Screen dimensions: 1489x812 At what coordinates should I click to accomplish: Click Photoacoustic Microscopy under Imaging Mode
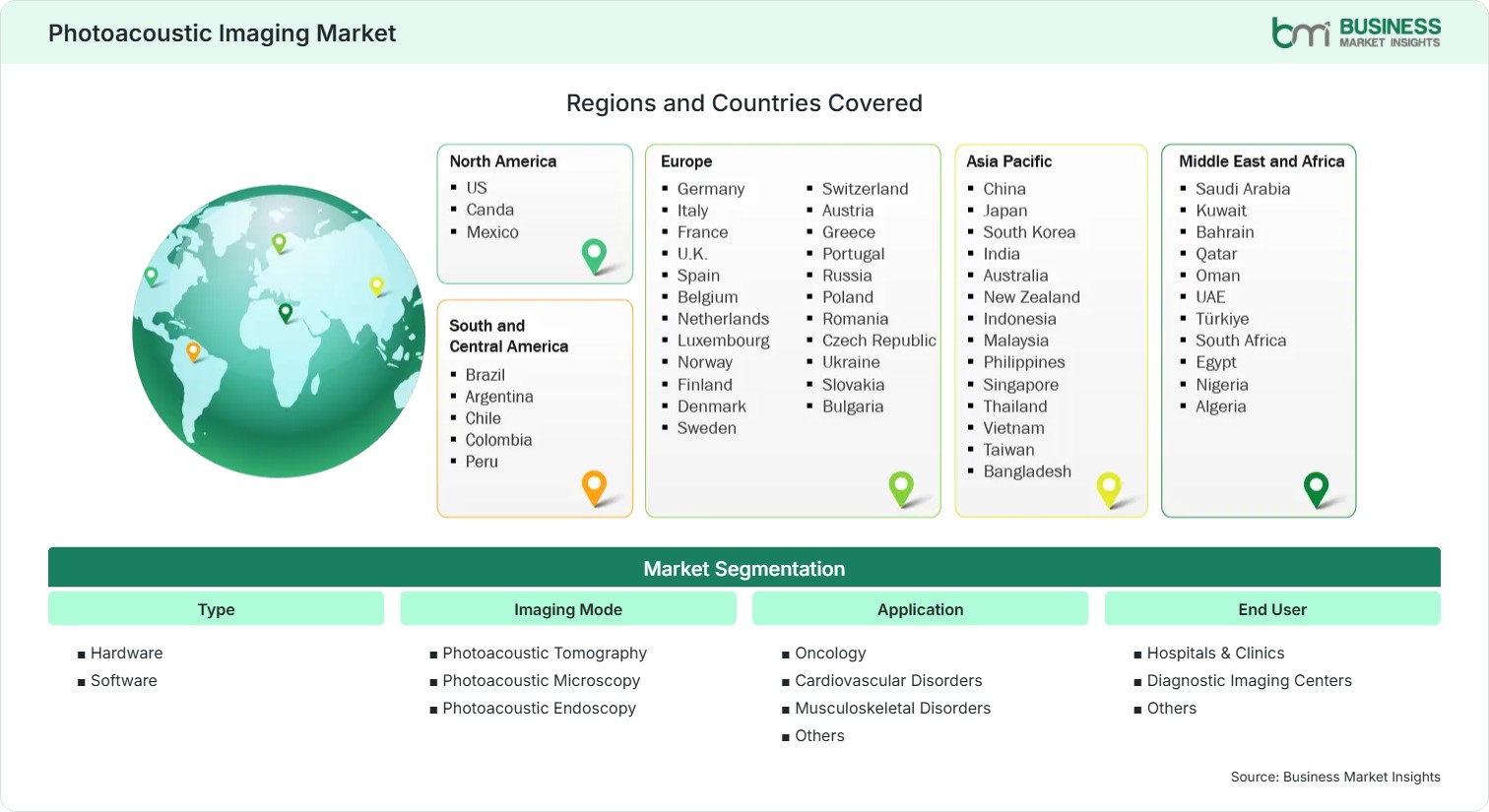pyautogui.click(x=541, y=681)
